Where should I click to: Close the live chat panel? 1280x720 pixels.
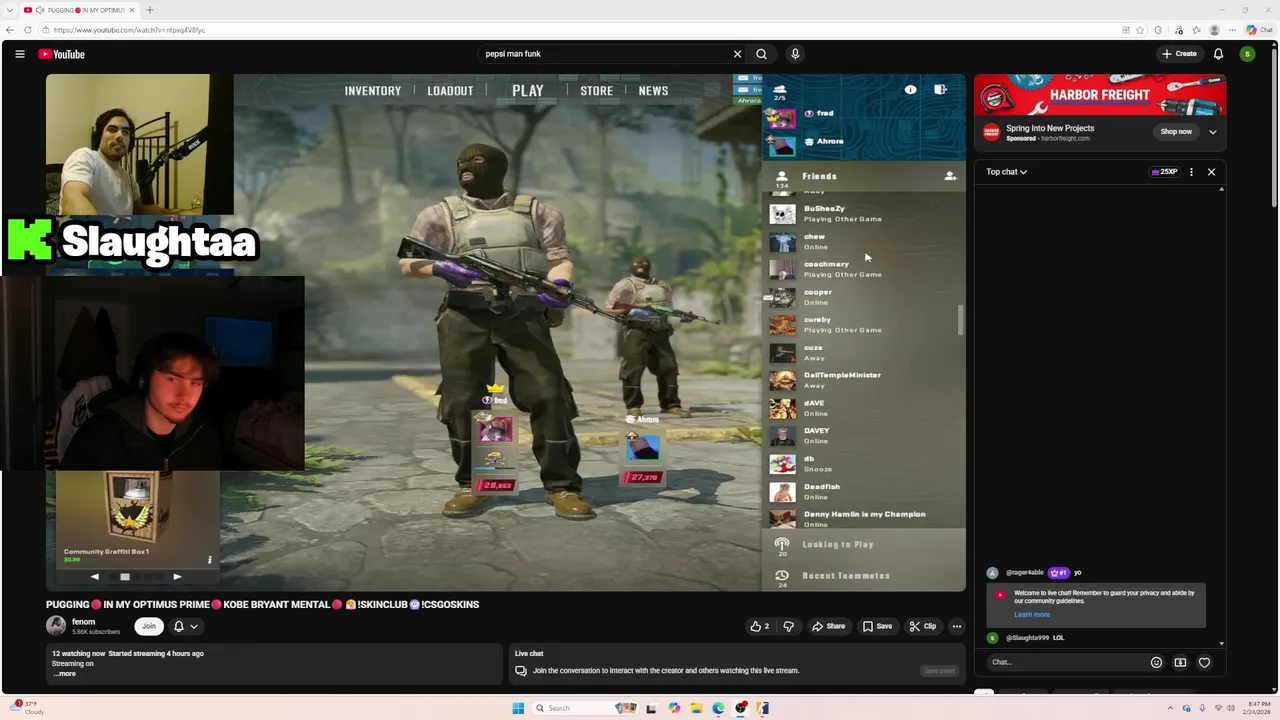coord(1211,172)
